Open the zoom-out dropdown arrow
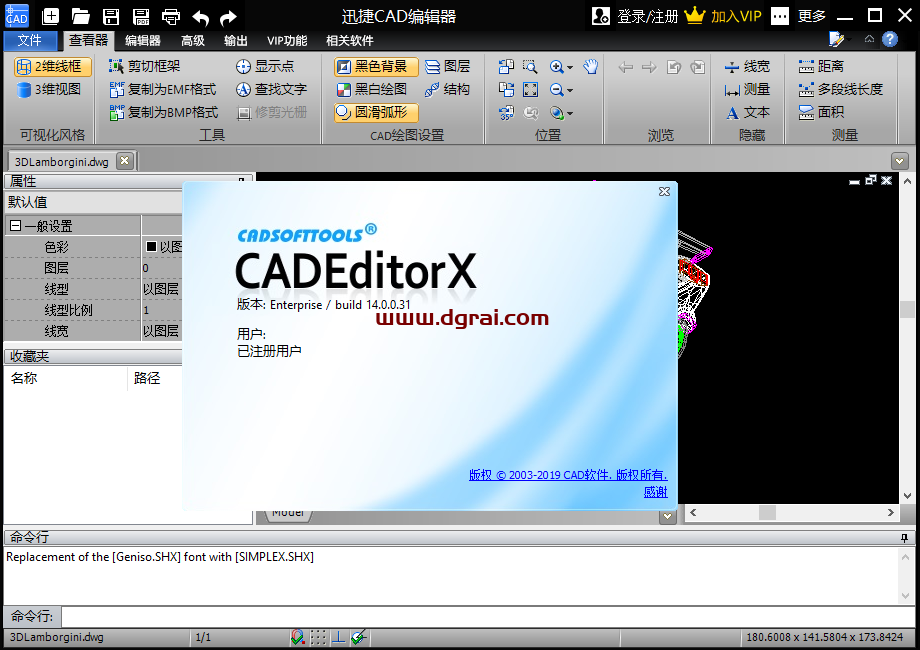This screenshot has height=650, width=920. (570, 90)
